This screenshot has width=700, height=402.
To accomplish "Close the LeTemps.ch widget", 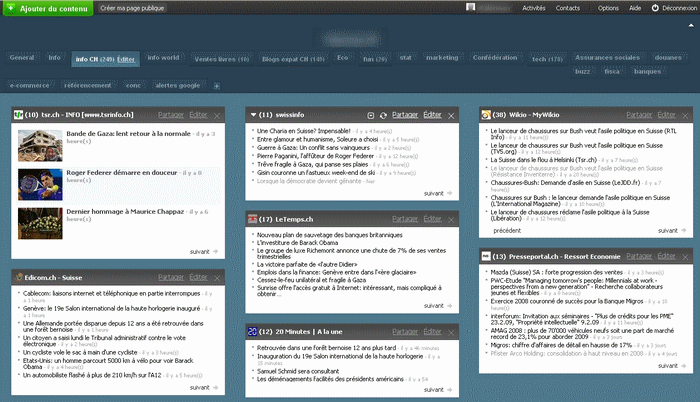I will (x=451, y=220).
